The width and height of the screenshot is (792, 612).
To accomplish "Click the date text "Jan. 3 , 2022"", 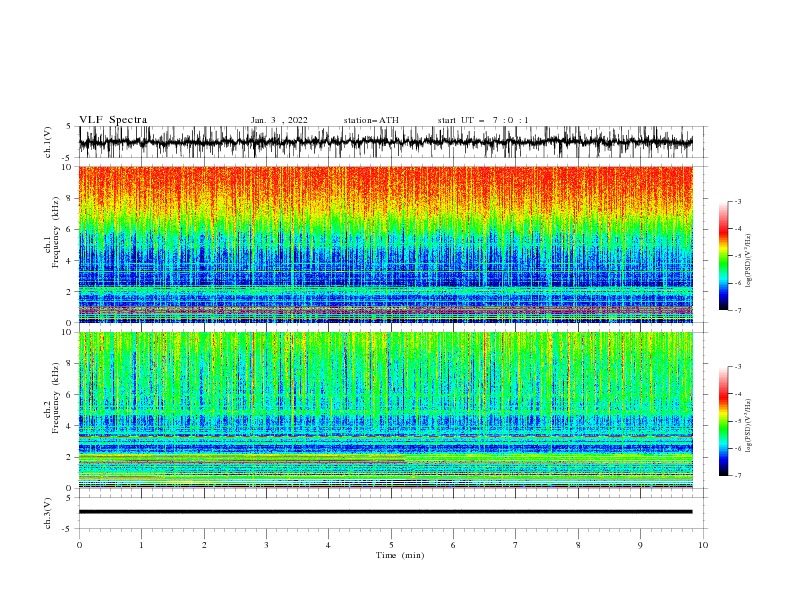I will pyautogui.click(x=279, y=120).
